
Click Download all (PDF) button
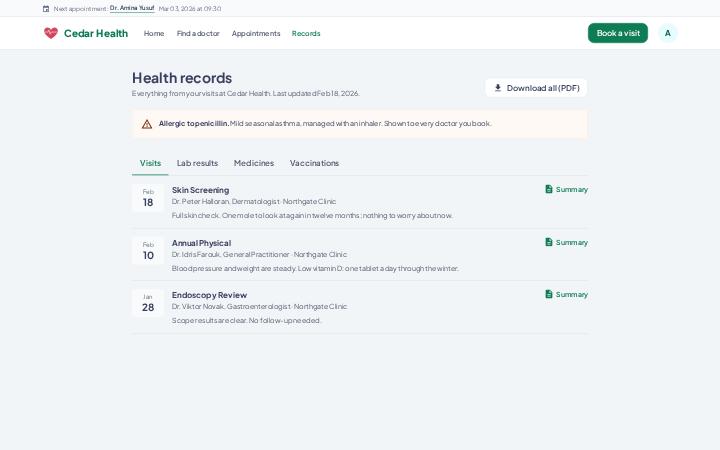536,88
